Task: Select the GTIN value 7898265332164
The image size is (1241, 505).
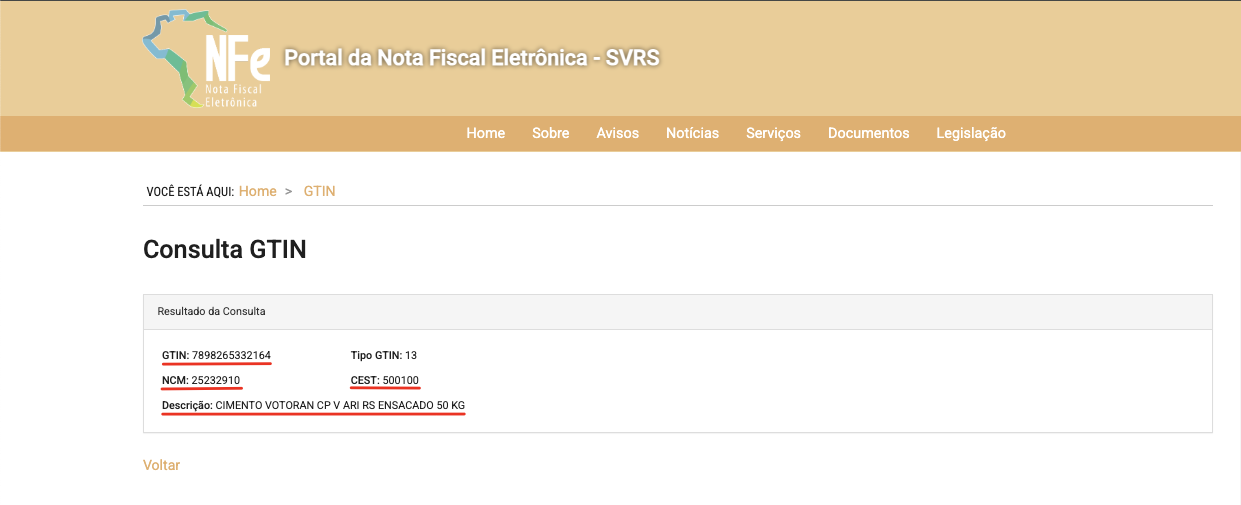Action: click(x=231, y=355)
